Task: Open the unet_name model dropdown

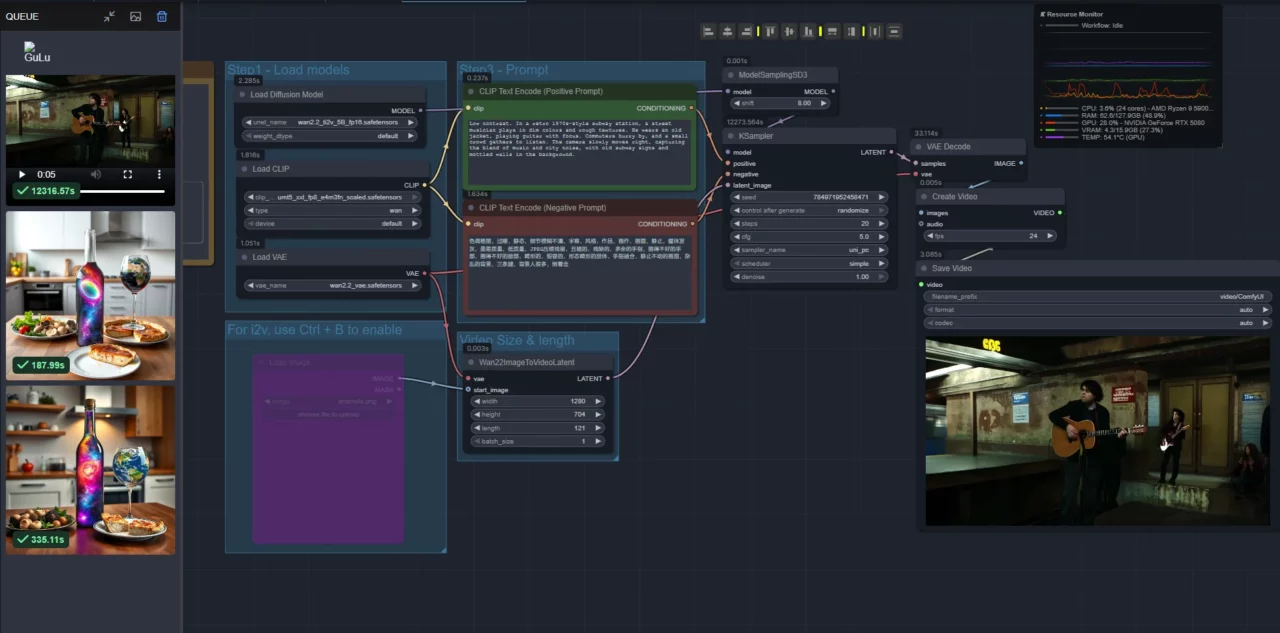Action: click(329, 122)
